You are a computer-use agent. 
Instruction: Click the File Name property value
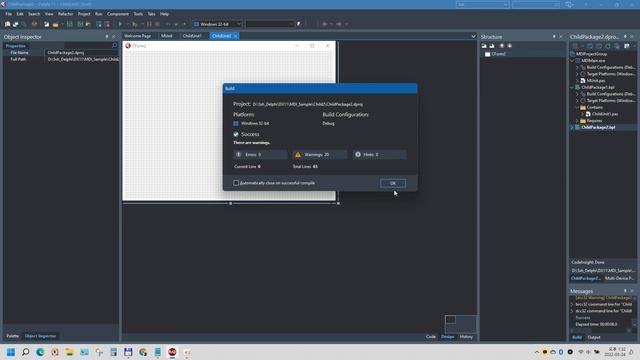click(x=82, y=53)
